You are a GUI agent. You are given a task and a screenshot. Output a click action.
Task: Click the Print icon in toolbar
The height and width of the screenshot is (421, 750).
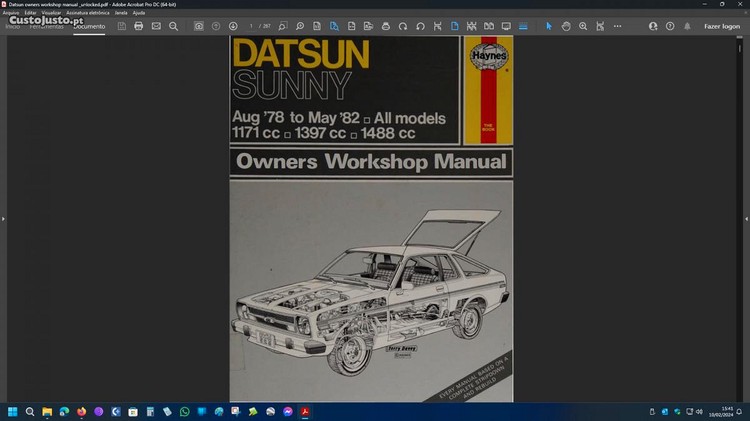(139, 26)
